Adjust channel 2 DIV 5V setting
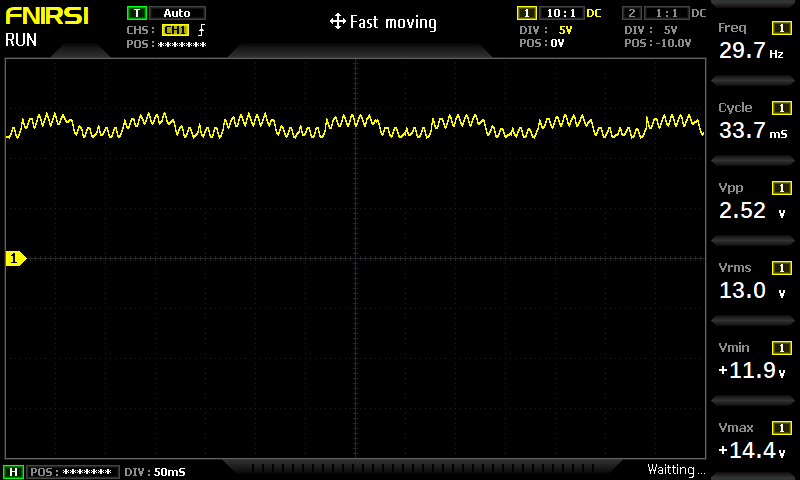The height and width of the screenshot is (480, 800). (651, 30)
